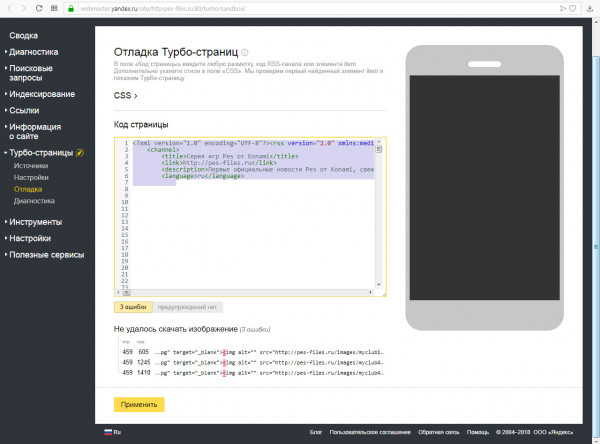Click scroll-down arrow of code editor
Viewport: 600px width, 444px height.
(379, 285)
